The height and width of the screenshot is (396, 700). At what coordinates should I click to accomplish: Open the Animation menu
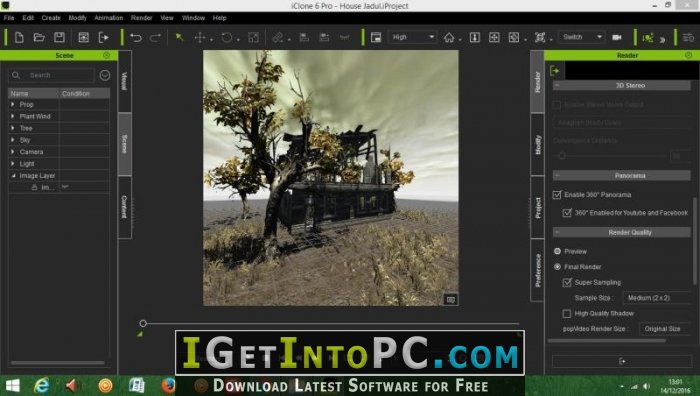(108, 18)
